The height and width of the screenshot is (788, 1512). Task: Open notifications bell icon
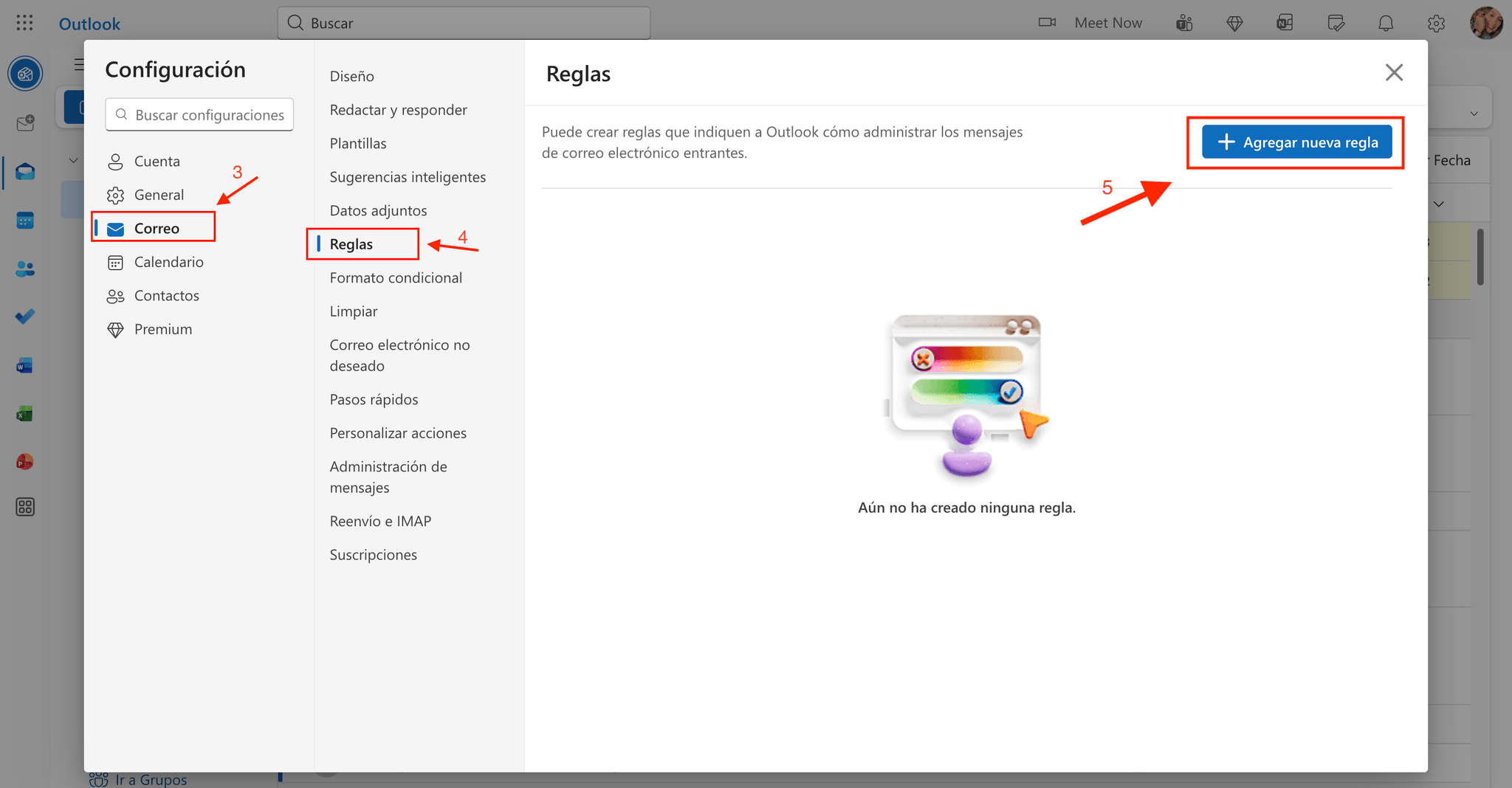click(x=1386, y=23)
